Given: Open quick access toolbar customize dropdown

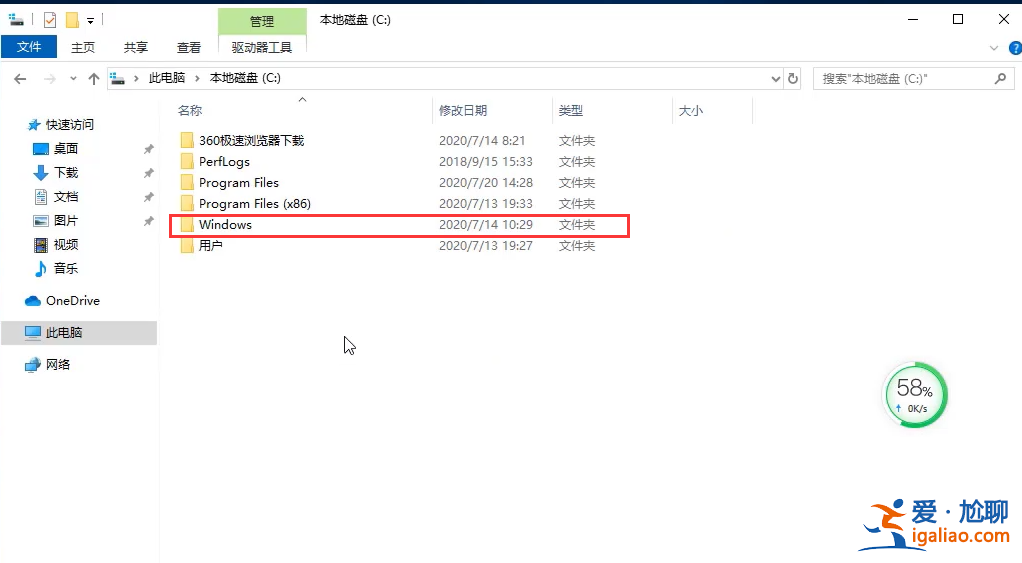Looking at the screenshot, I should coord(91,21).
